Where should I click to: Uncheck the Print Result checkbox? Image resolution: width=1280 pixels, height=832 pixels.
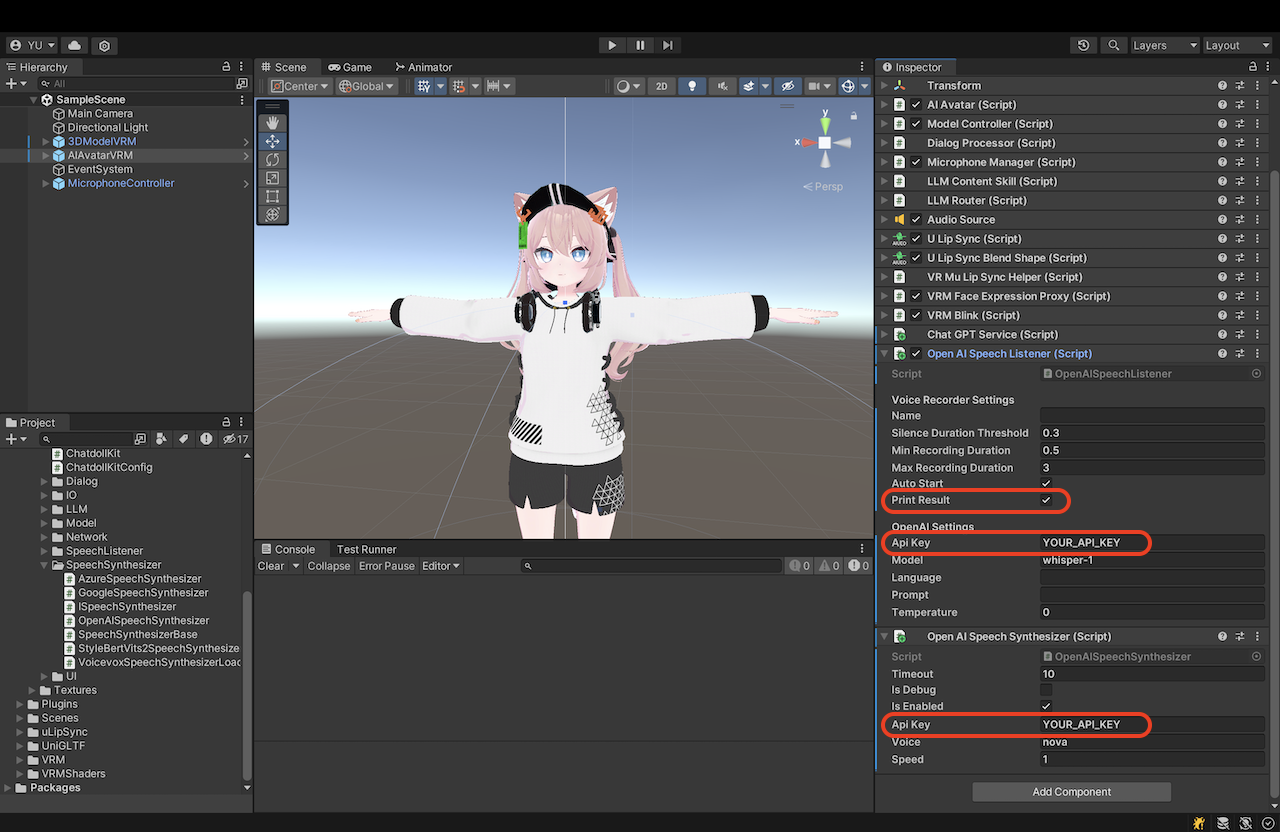pyautogui.click(x=1046, y=500)
